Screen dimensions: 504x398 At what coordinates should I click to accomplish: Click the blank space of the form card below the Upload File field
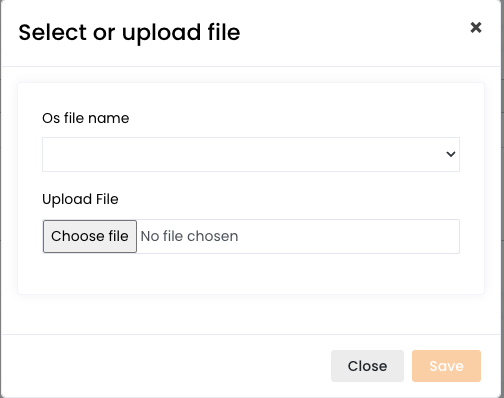click(x=251, y=274)
